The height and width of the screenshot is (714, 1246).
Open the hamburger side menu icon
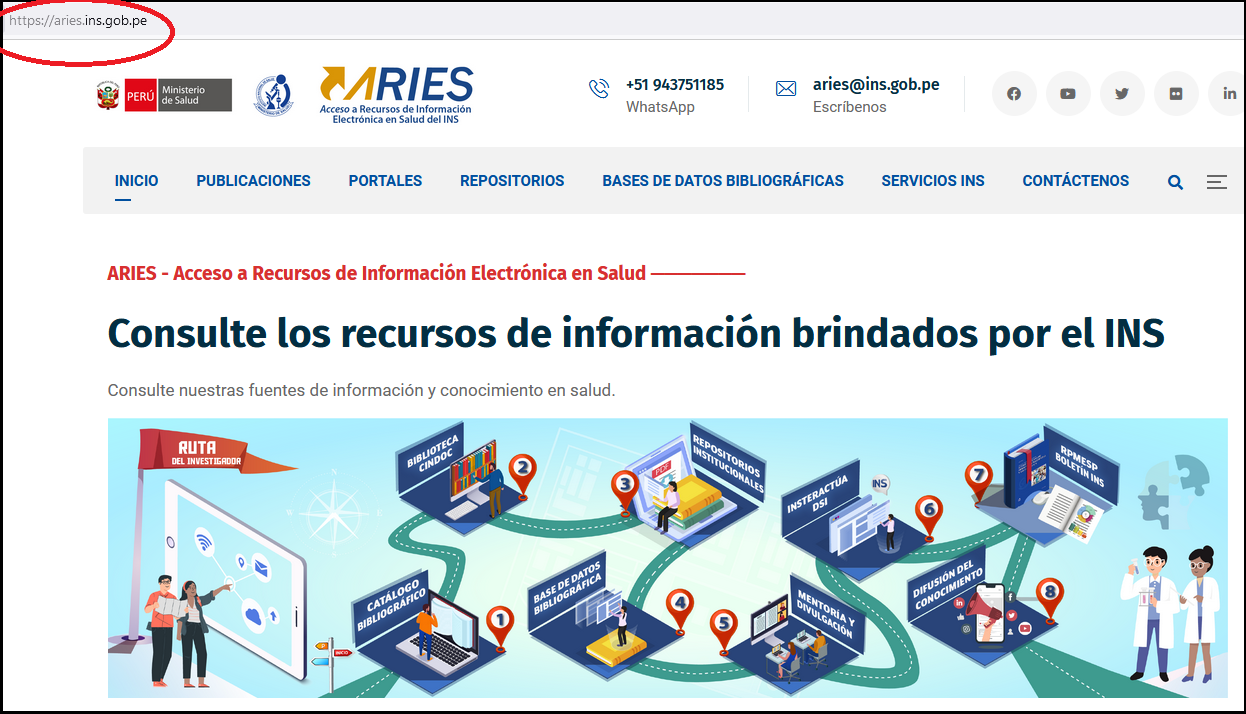[1217, 182]
